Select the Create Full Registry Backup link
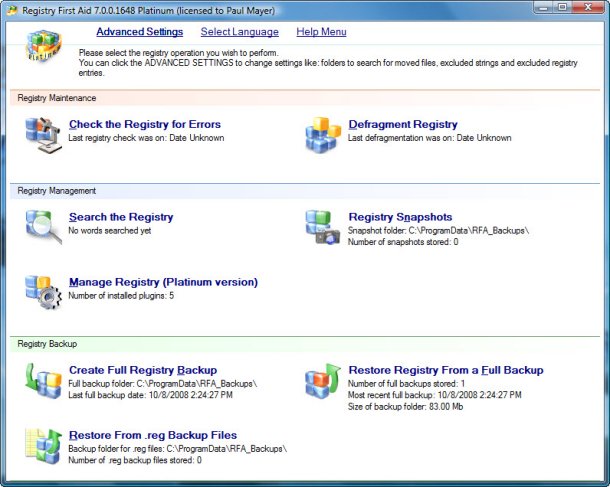The width and height of the screenshot is (610, 487). (142, 370)
